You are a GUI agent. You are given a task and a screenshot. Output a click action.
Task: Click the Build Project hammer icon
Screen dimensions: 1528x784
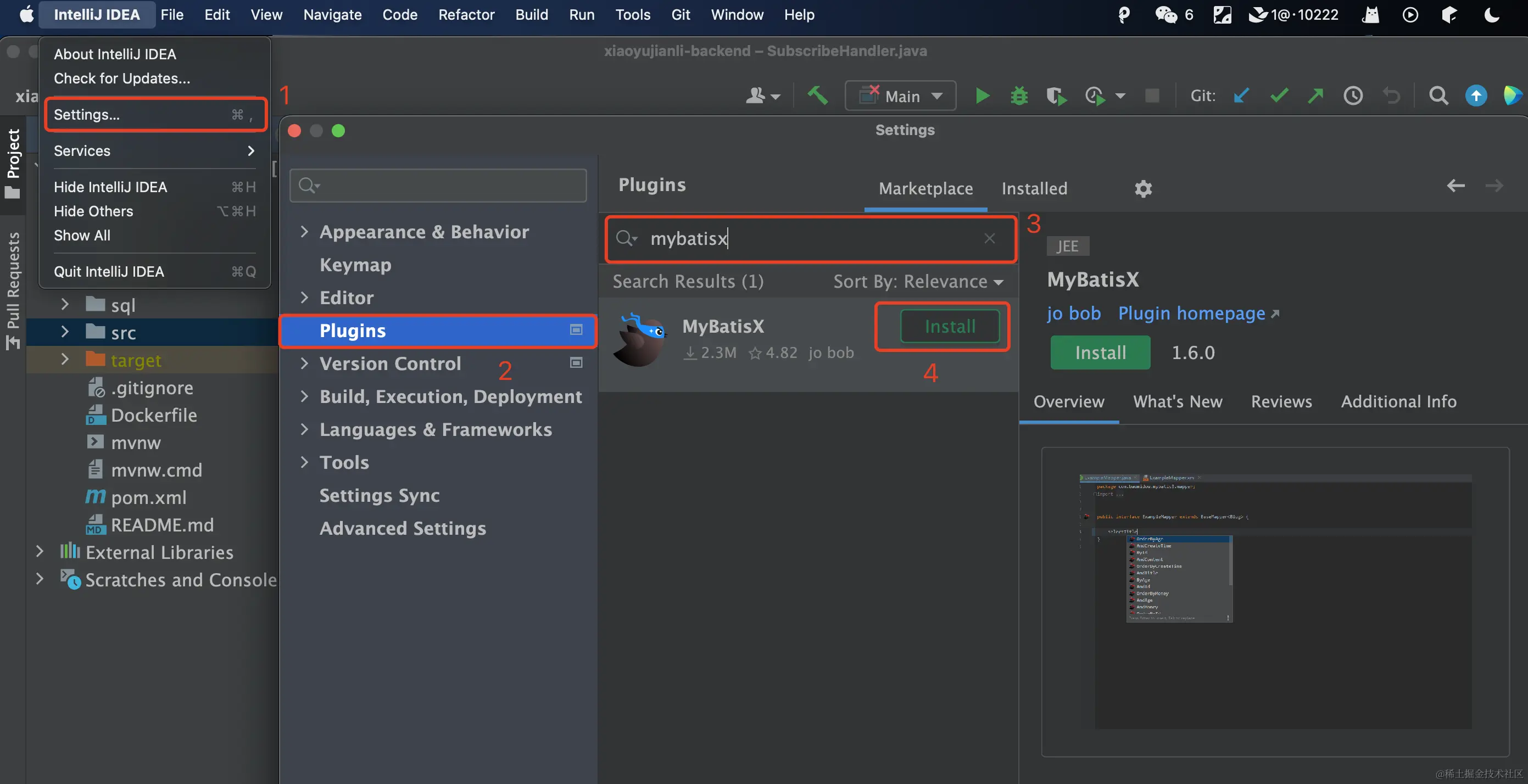(x=817, y=96)
